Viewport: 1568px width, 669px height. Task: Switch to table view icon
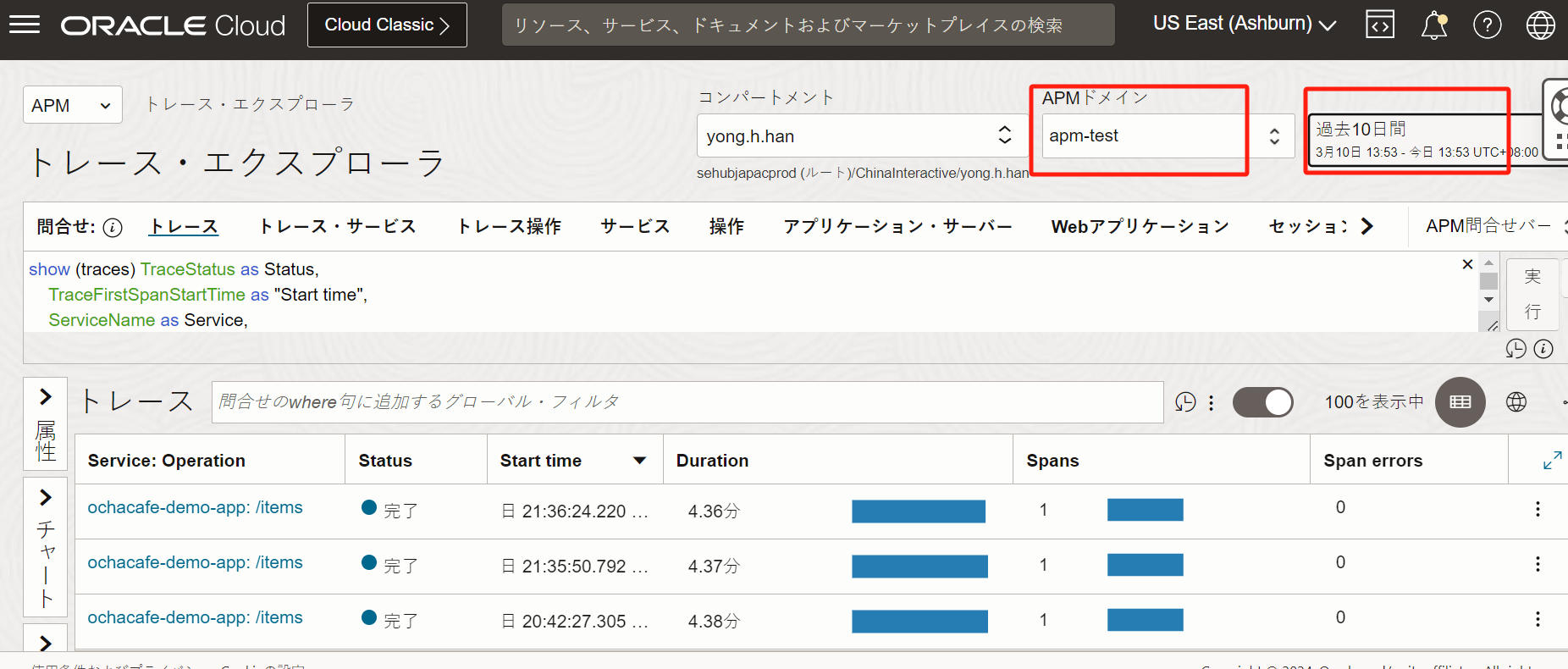(1460, 402)
